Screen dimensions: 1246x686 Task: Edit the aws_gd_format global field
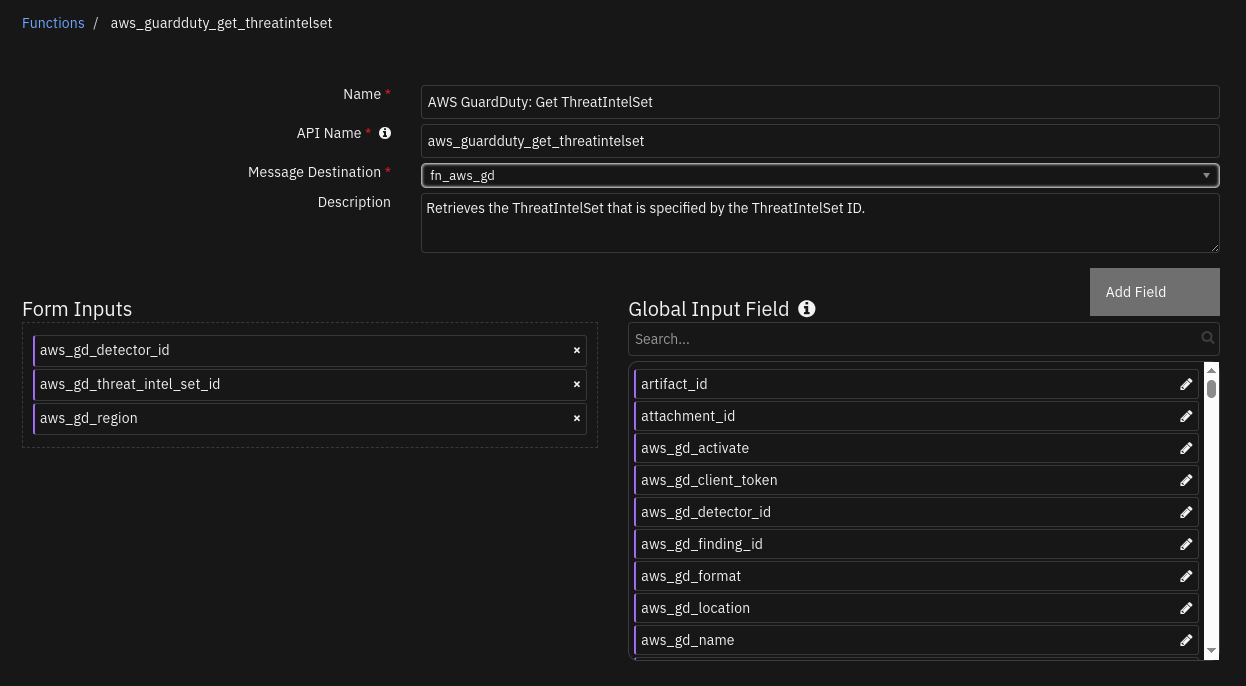pyautogui.click(x=1186, y=576)
